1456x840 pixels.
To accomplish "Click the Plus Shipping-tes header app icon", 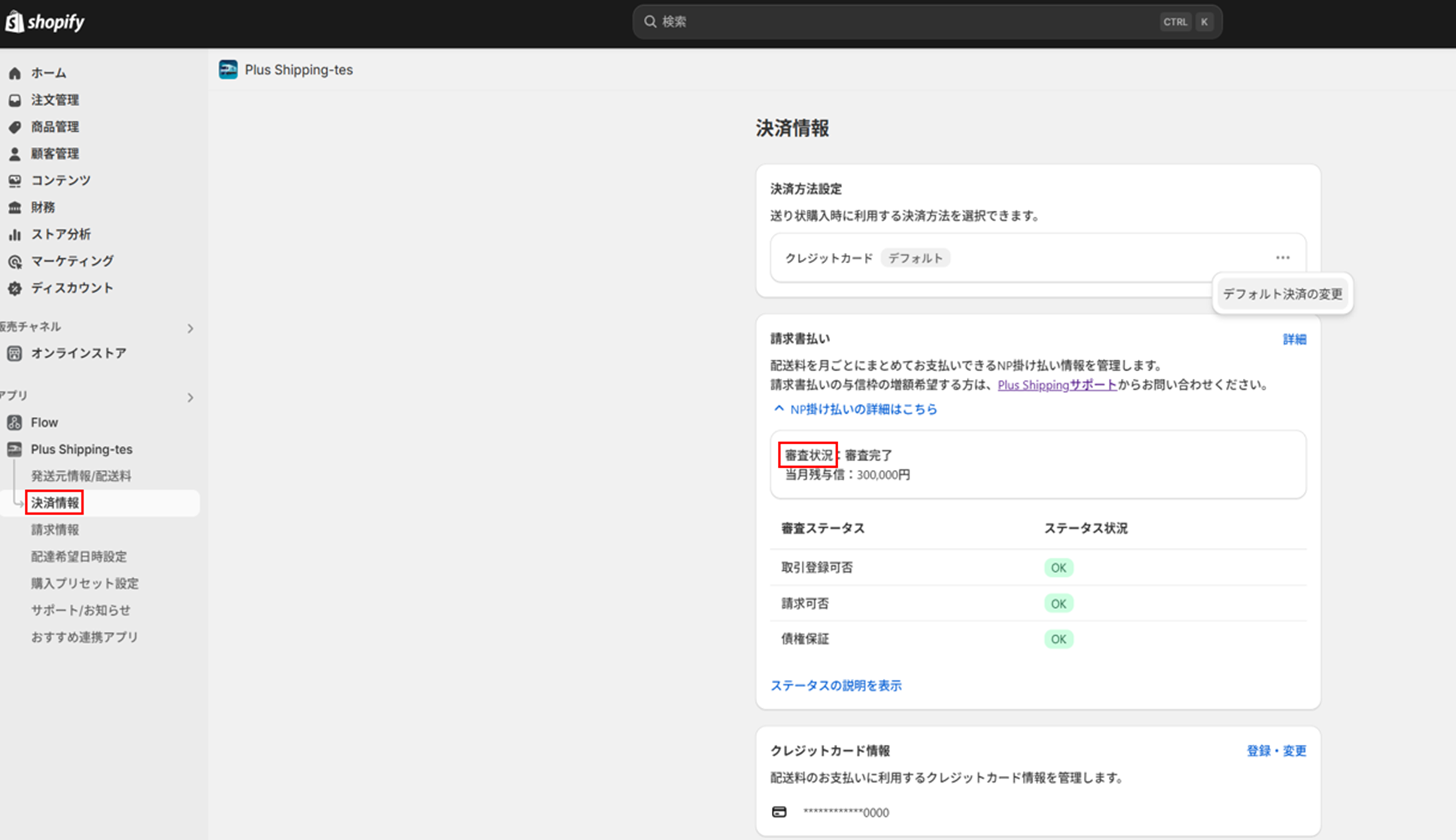I will pos(228,70).
